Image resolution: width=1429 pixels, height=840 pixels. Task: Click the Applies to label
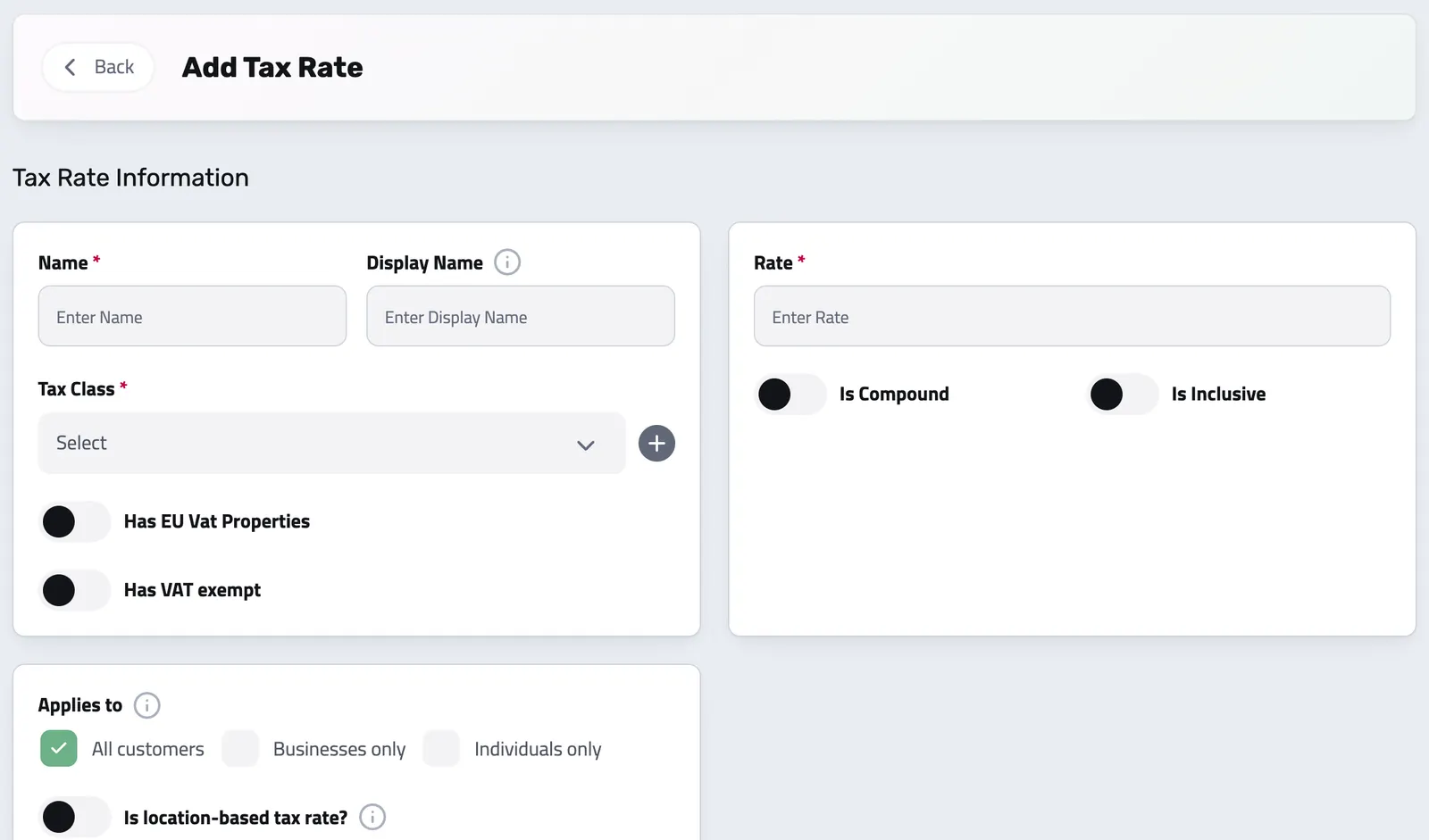point(80,705)
